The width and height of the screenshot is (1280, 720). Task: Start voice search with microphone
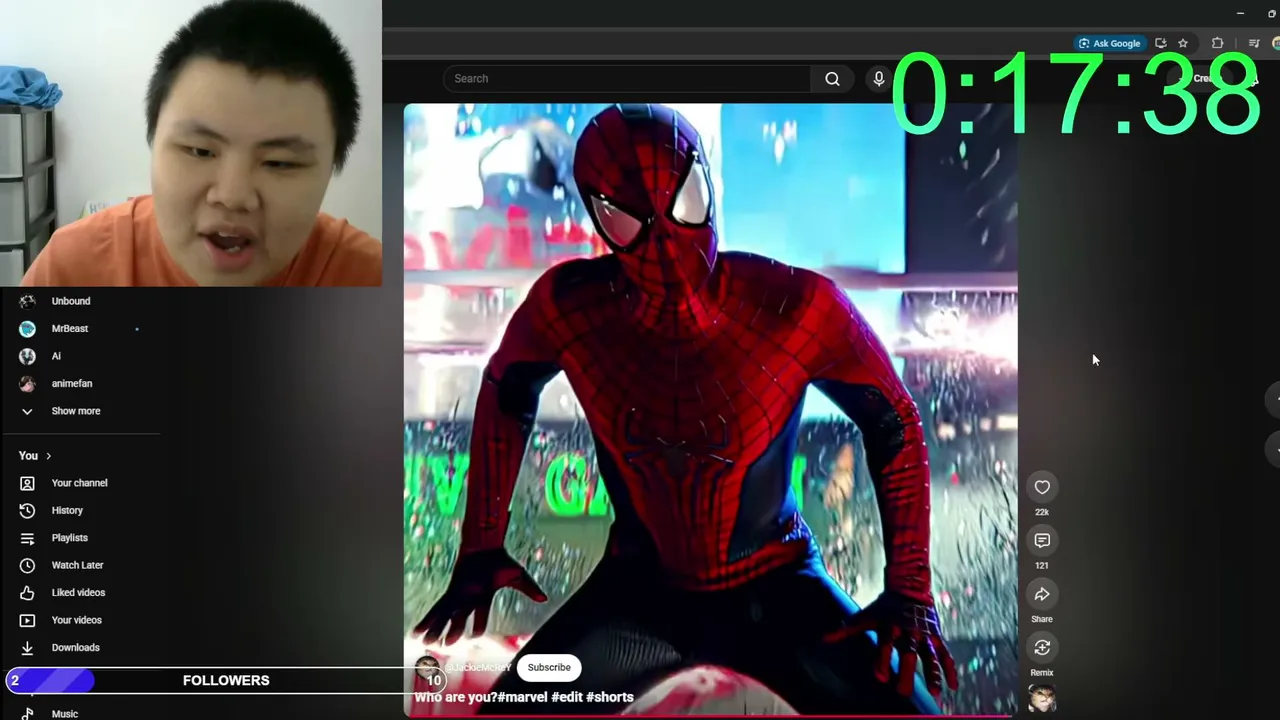[x=878, y=79]
